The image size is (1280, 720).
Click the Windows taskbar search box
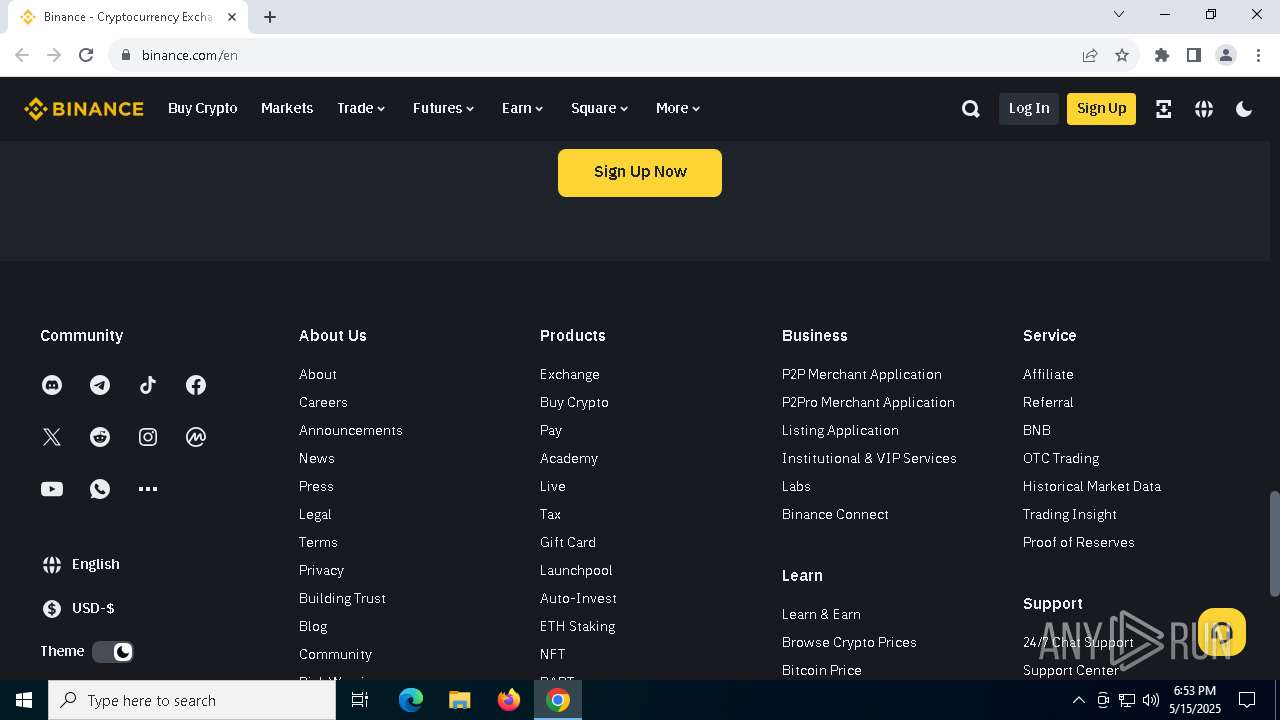pos(192,700)
